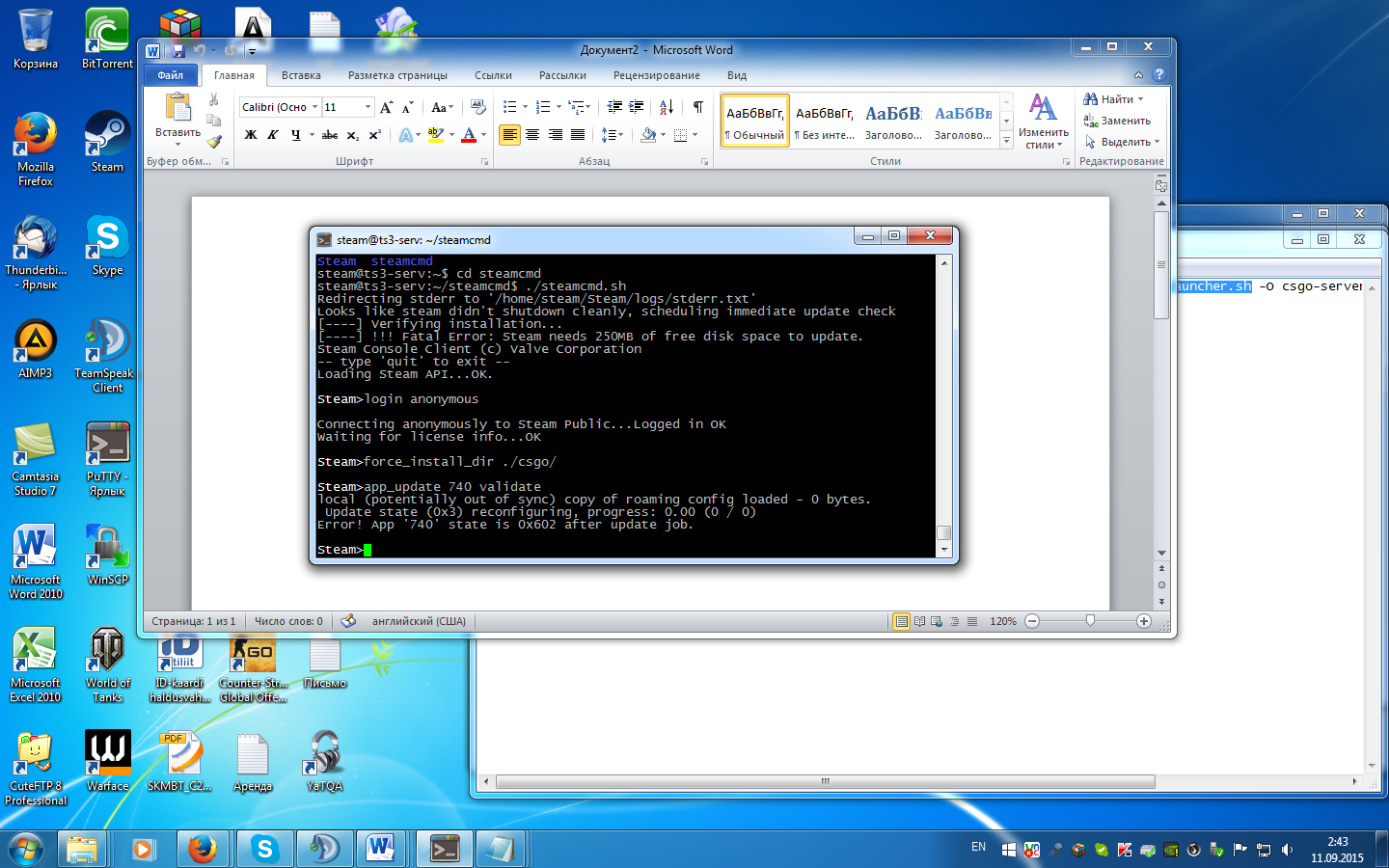Click the numbered list icon
This screenshot has width=1389, height=868.
pyautogui.click(x=543, y=107)
